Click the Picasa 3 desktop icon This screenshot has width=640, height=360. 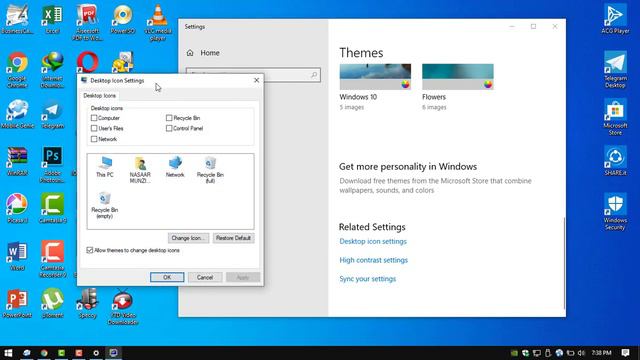point(17,209)
